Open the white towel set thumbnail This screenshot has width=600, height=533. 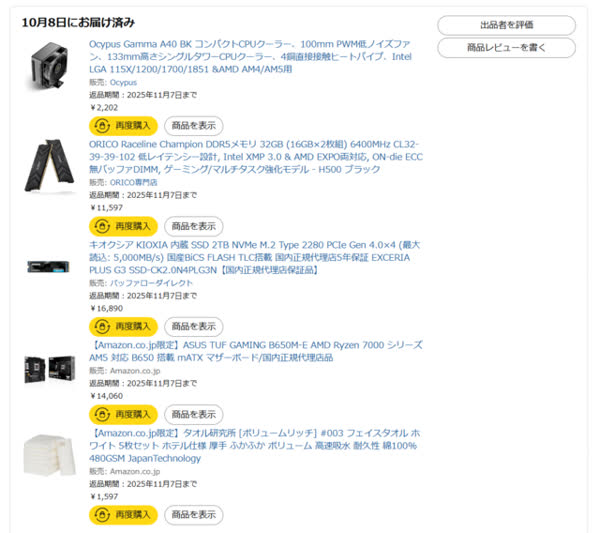click(x=50, y=455)
